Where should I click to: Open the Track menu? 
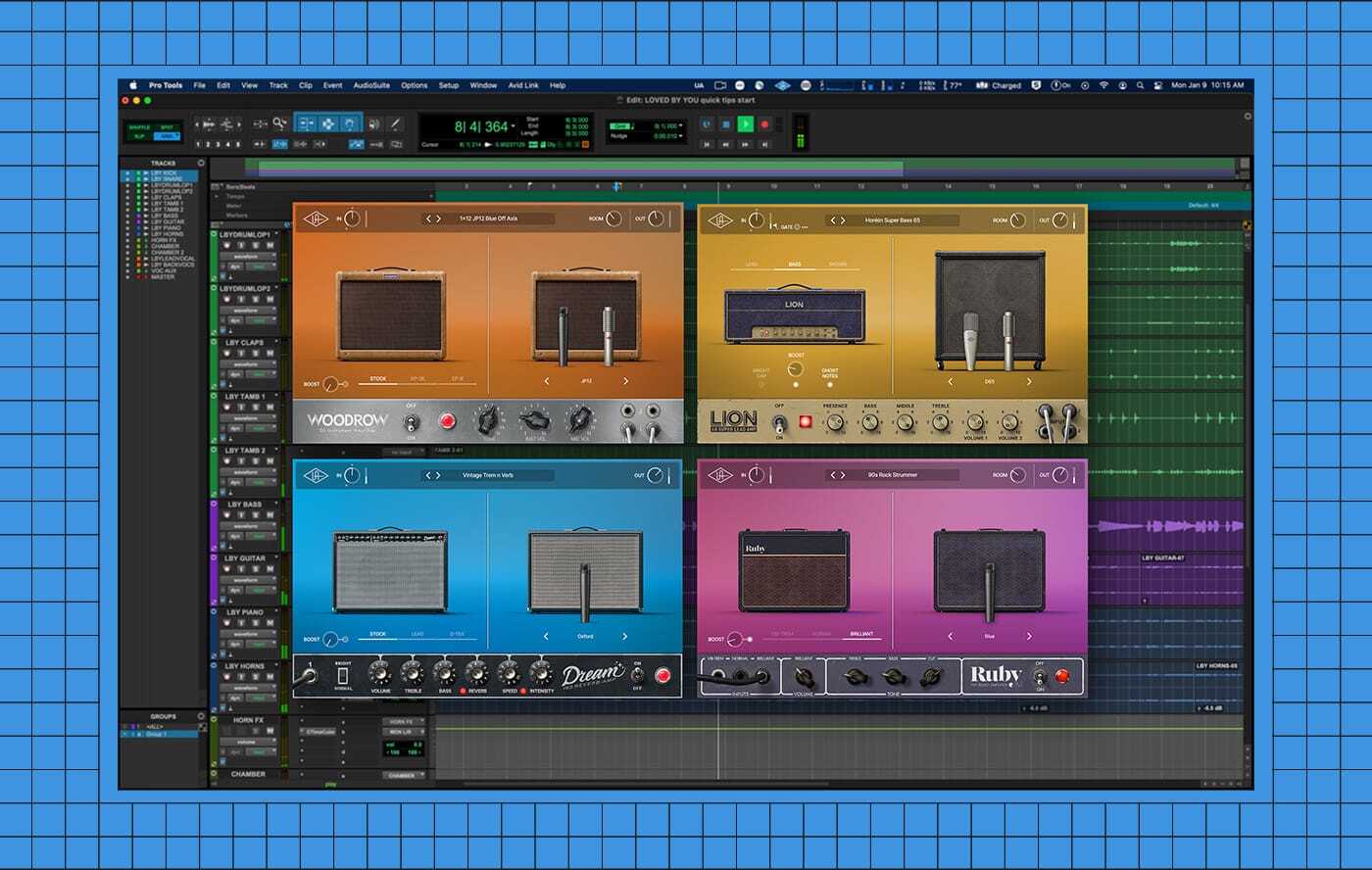click(x=278, y=85)
